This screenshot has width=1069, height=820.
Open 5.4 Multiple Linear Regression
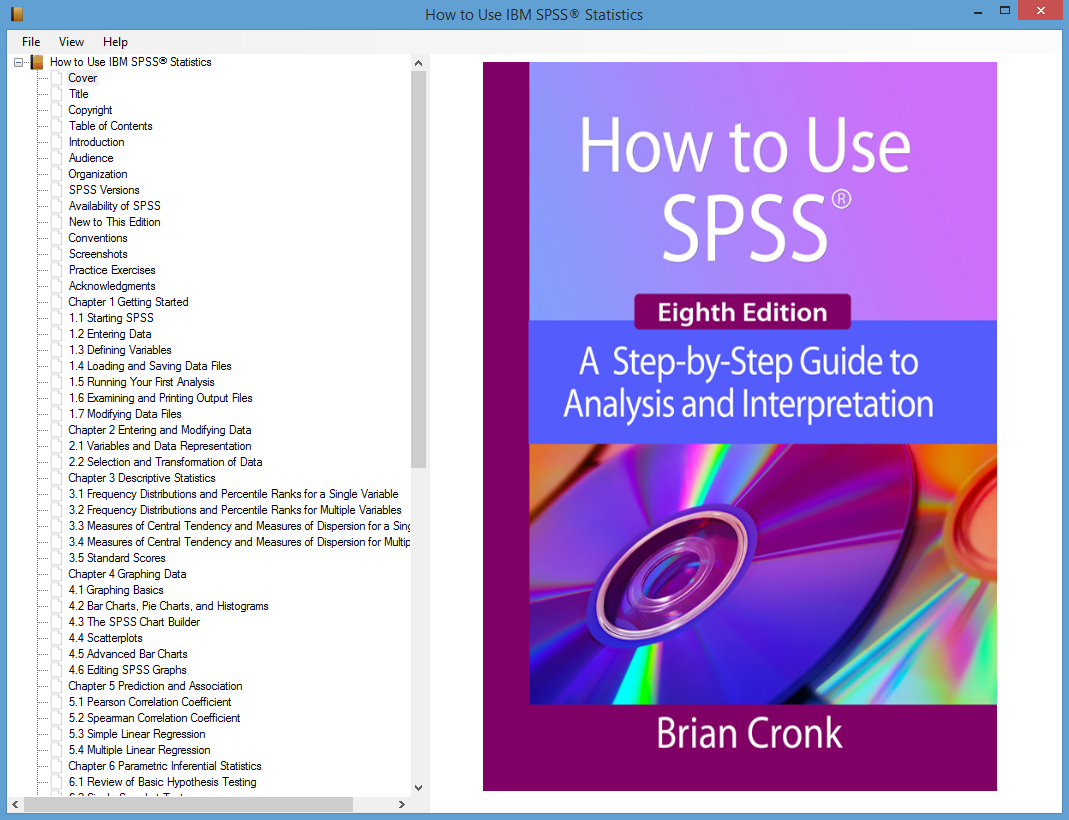(x=139, y=750)
